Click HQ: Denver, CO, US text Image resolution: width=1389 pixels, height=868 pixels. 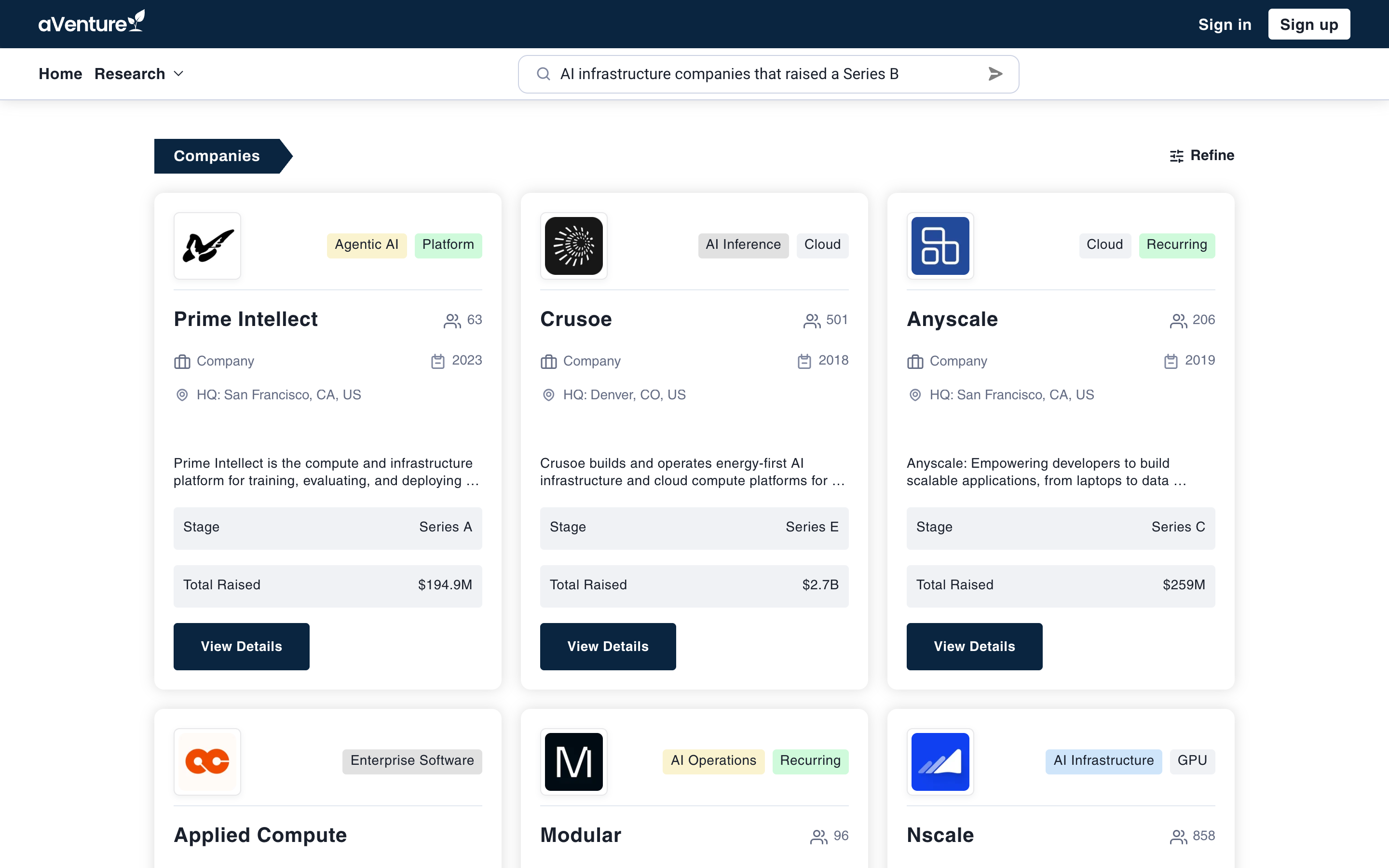(x=624, y=395)
